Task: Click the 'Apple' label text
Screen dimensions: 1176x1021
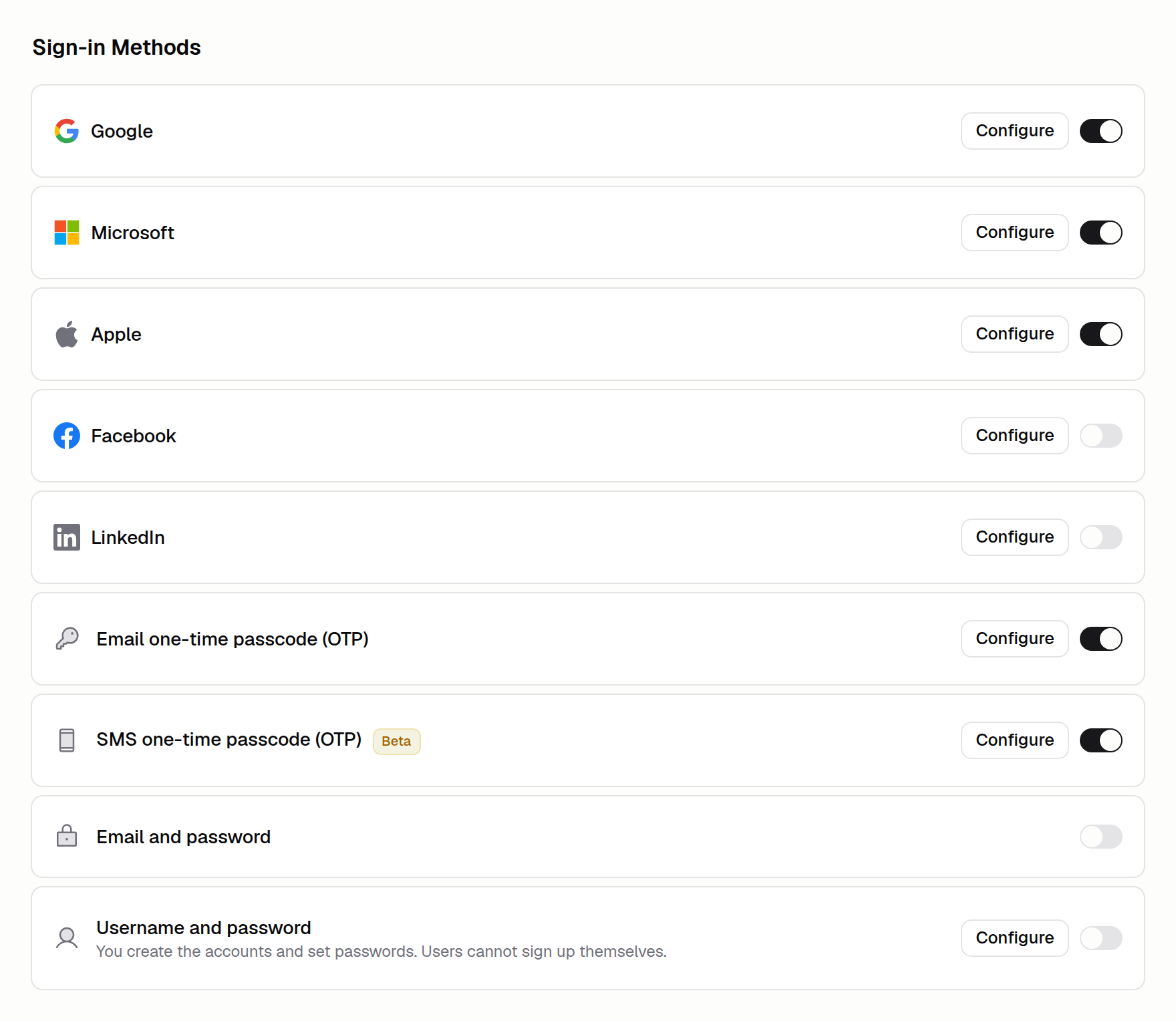Action: click(x=116, y=334)
